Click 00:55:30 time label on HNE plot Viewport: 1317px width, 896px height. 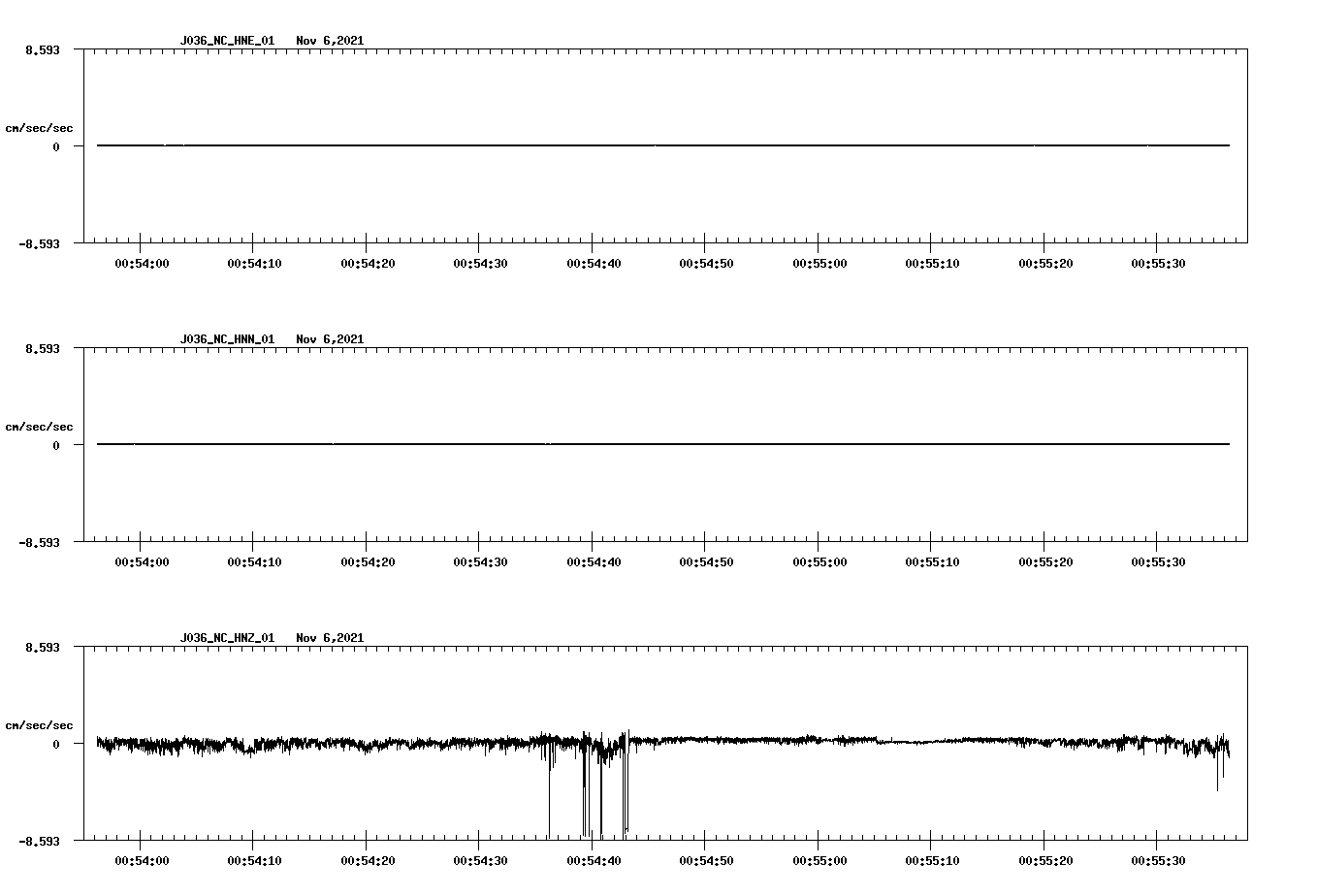tap(1158, 264)
